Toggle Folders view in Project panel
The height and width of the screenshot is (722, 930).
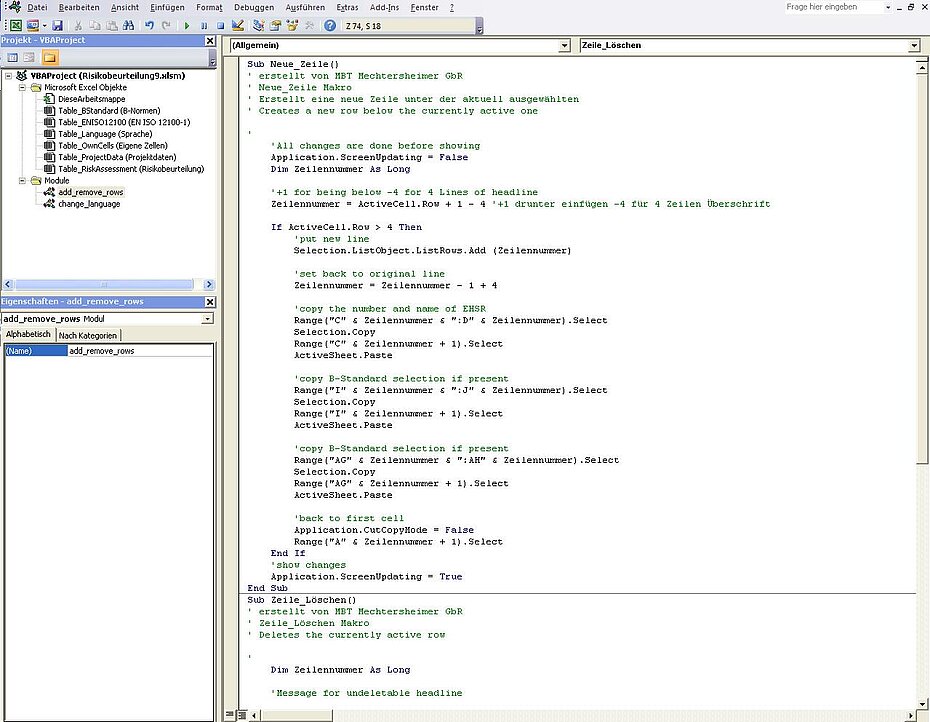click(x=50, y=58)
